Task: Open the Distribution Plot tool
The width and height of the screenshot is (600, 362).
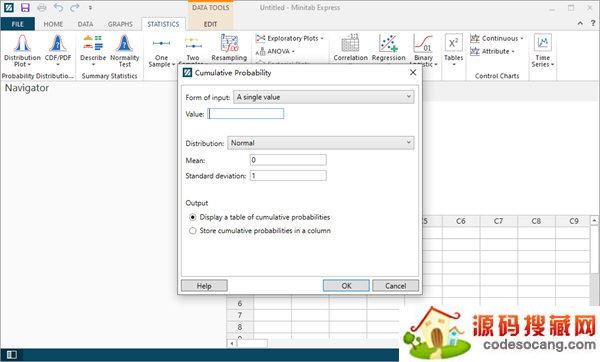Action: tap(22, 51)
